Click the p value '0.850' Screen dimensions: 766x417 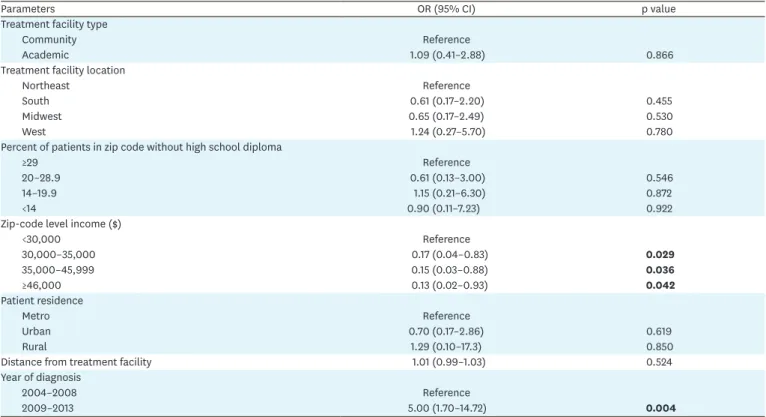click(x=660, y=347)
